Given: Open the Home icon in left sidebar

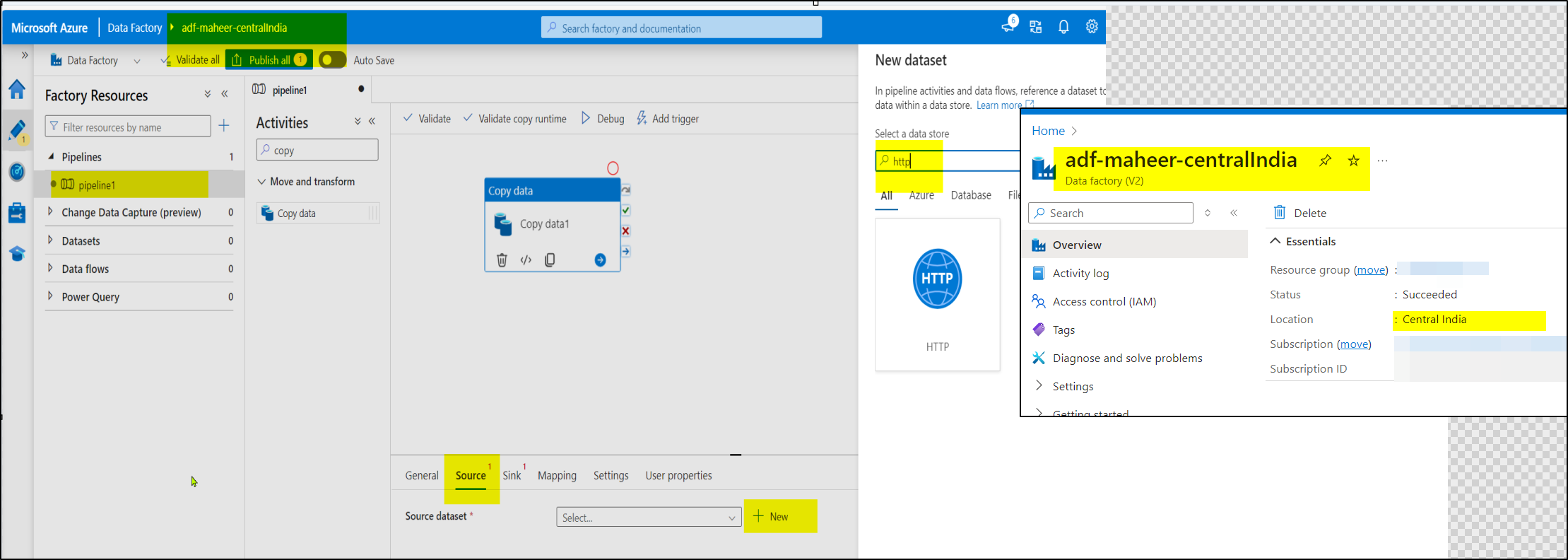Looking at the screenshot, I should [x=17, y=89].
